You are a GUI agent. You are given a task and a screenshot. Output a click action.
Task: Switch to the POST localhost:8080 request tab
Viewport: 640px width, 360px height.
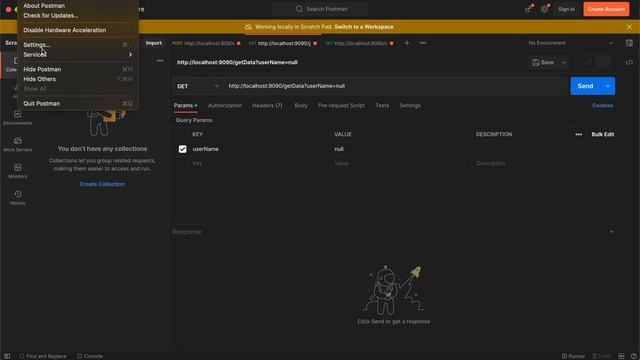click(206, 43)
